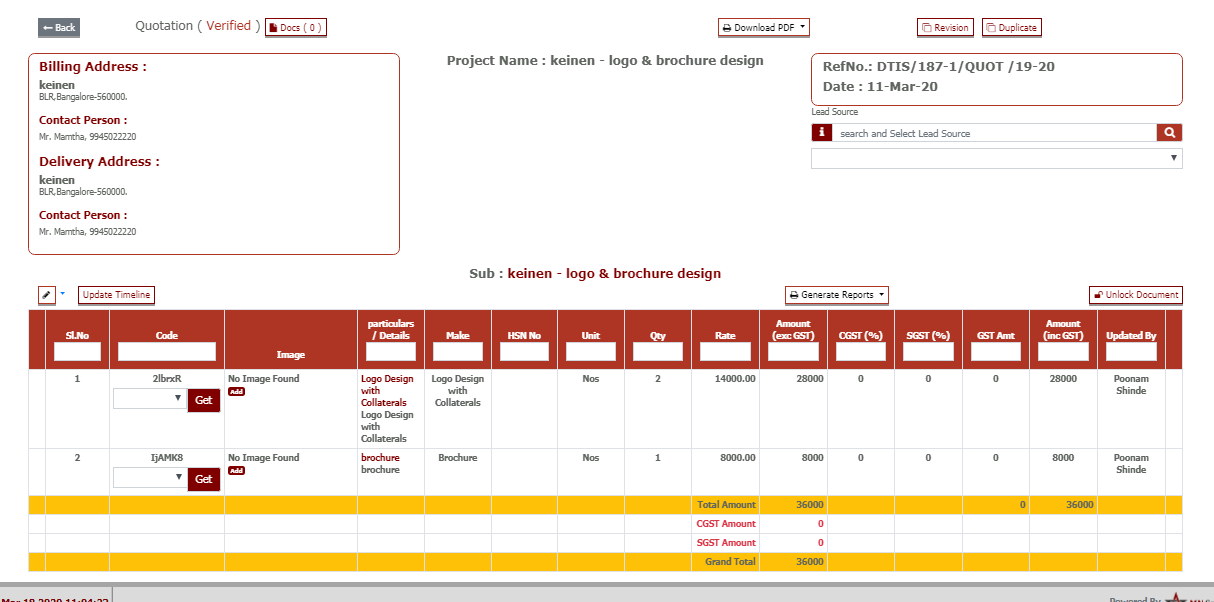Click Get button for code IjAMK8
Viewport: 1214px width, 602px height.
204,479
